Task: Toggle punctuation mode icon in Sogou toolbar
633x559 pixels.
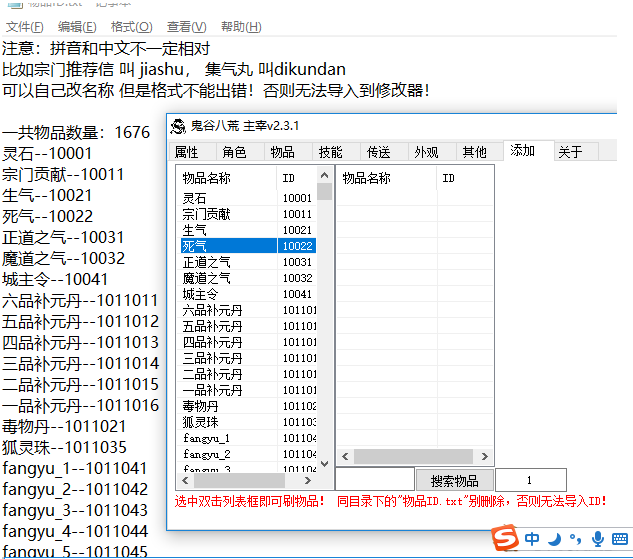Action: [575, 539]
